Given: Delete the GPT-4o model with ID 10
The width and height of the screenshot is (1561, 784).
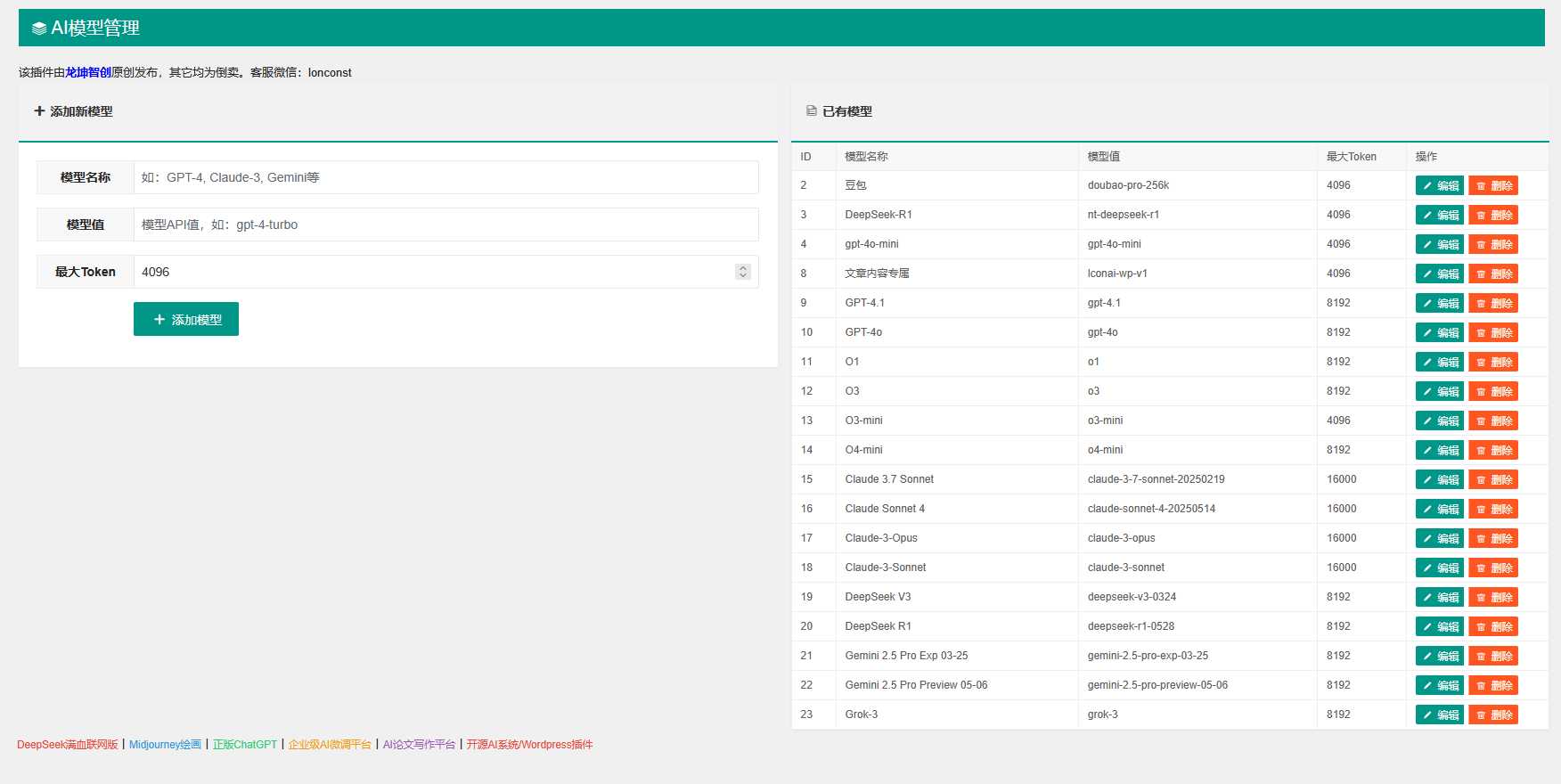Looking at the screenshot, I should (1492, 332).
